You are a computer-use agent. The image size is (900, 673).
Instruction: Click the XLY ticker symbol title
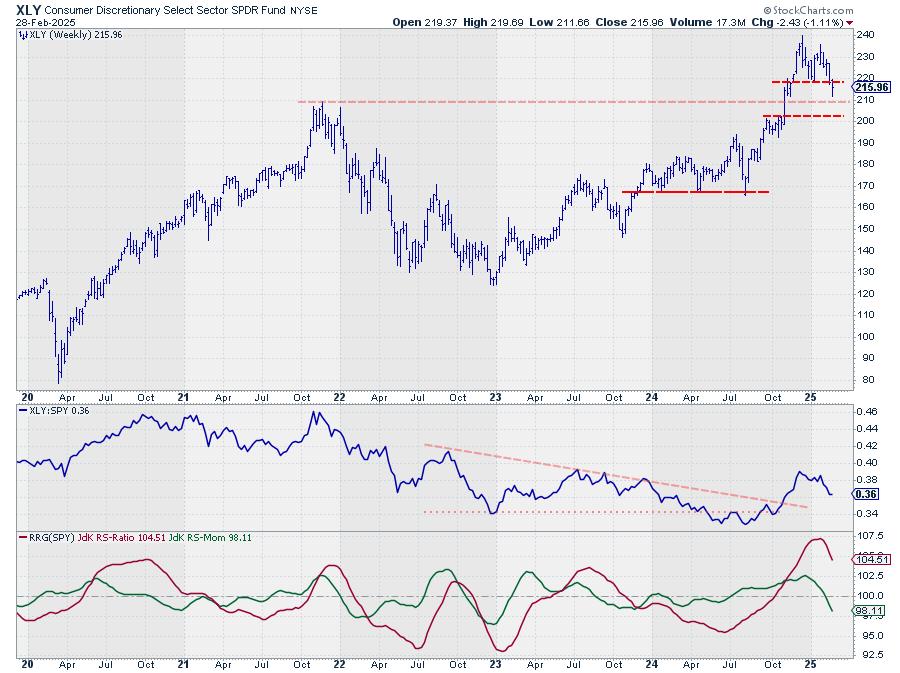[x=27, y=8]
